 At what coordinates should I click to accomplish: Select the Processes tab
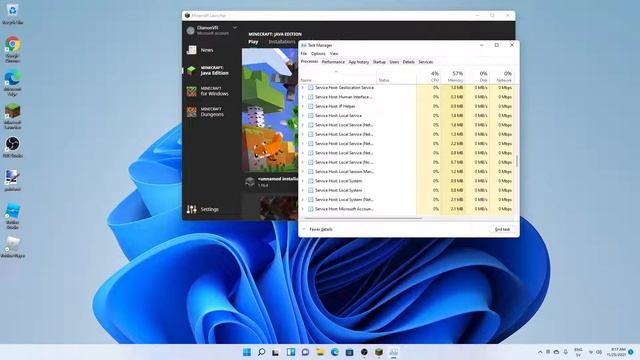(309, 62)
